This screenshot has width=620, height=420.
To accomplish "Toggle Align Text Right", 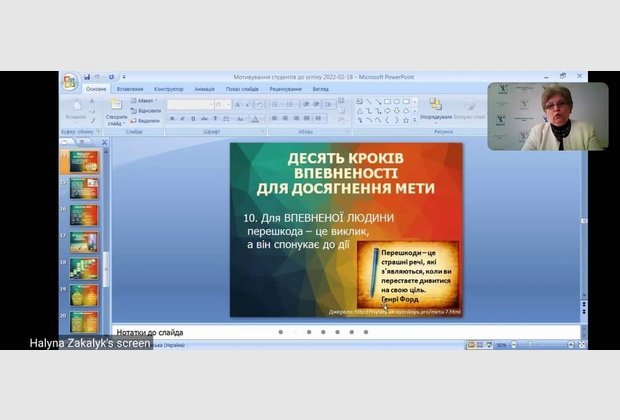I will (x=296, y=118).
